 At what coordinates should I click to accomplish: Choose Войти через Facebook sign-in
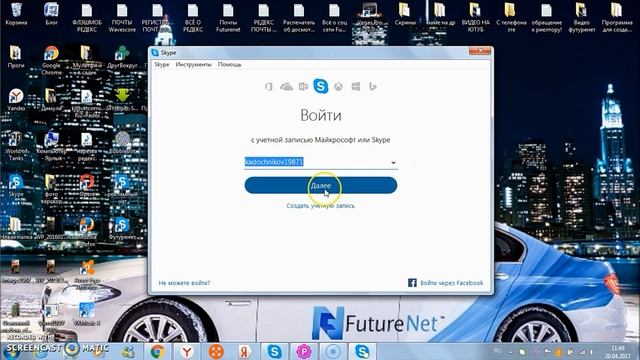(445, 283)
